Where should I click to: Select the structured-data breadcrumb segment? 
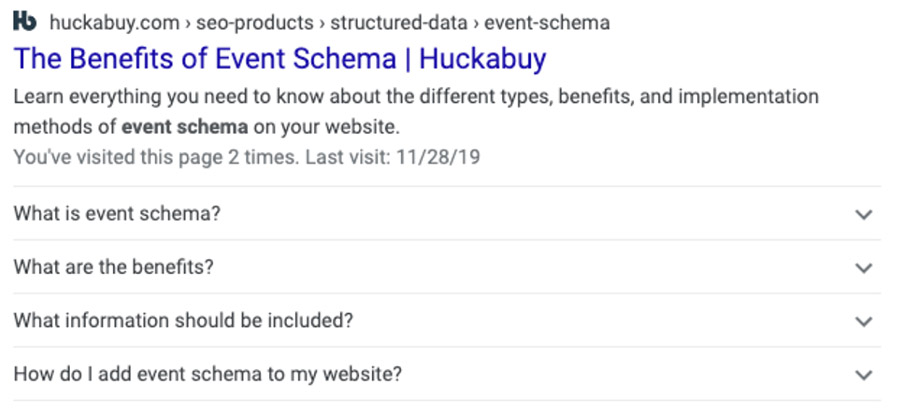399,23
